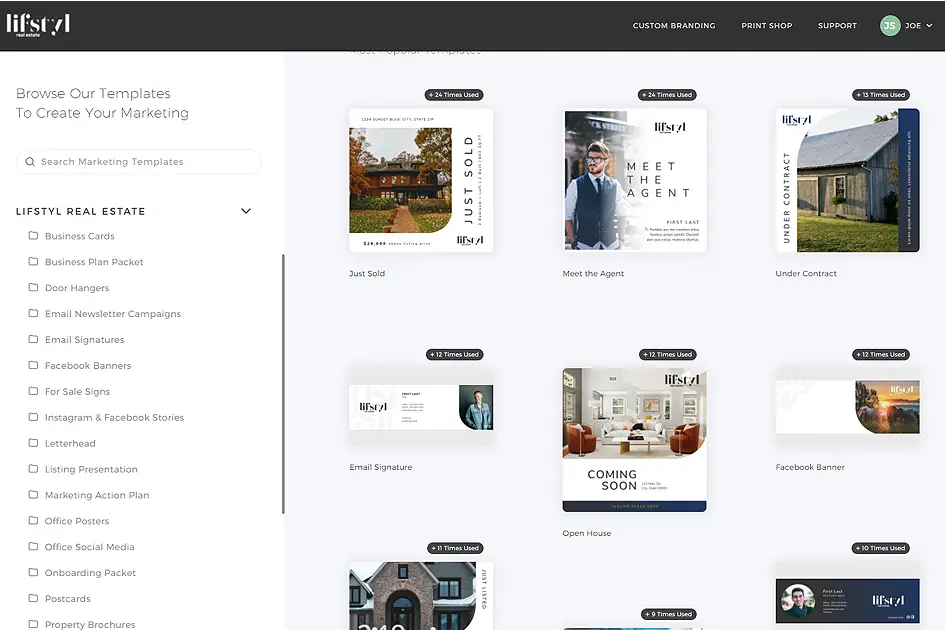This screenshot has height=630, width=945.
Task: Select Listing Presentation category
Action: (91, 470)
